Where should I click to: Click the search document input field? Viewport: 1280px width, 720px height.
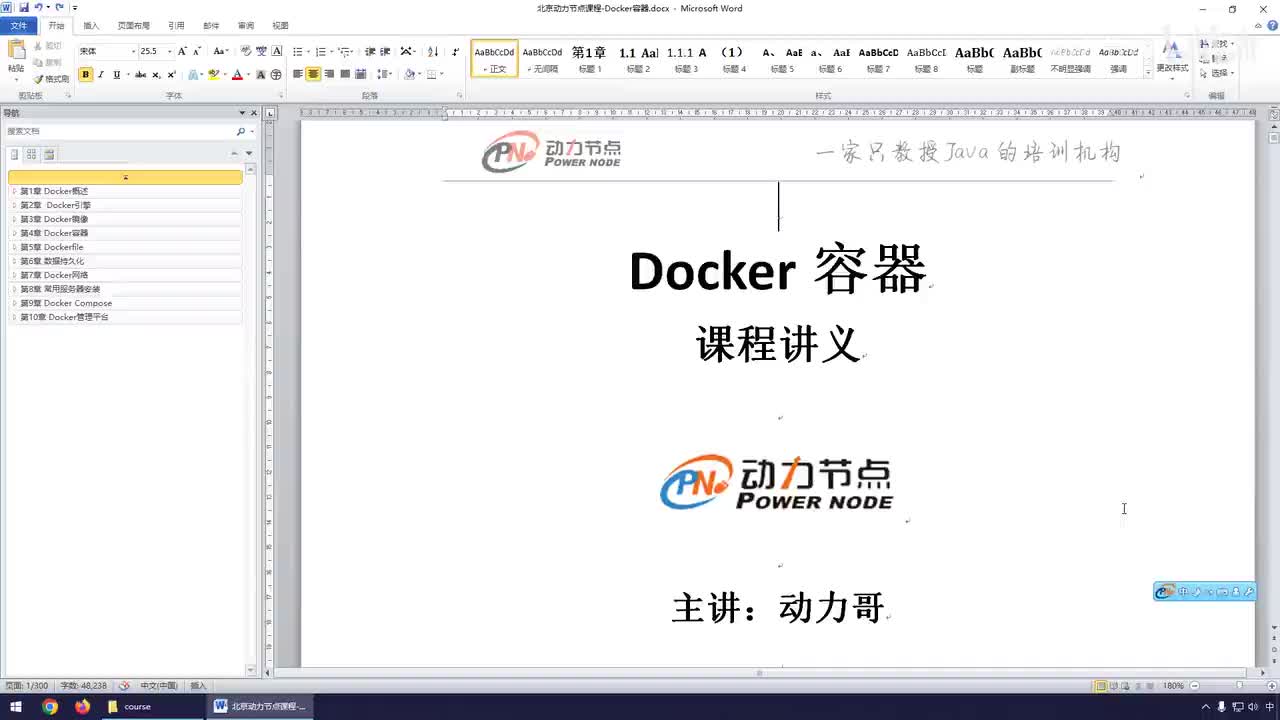click(118, 131)
